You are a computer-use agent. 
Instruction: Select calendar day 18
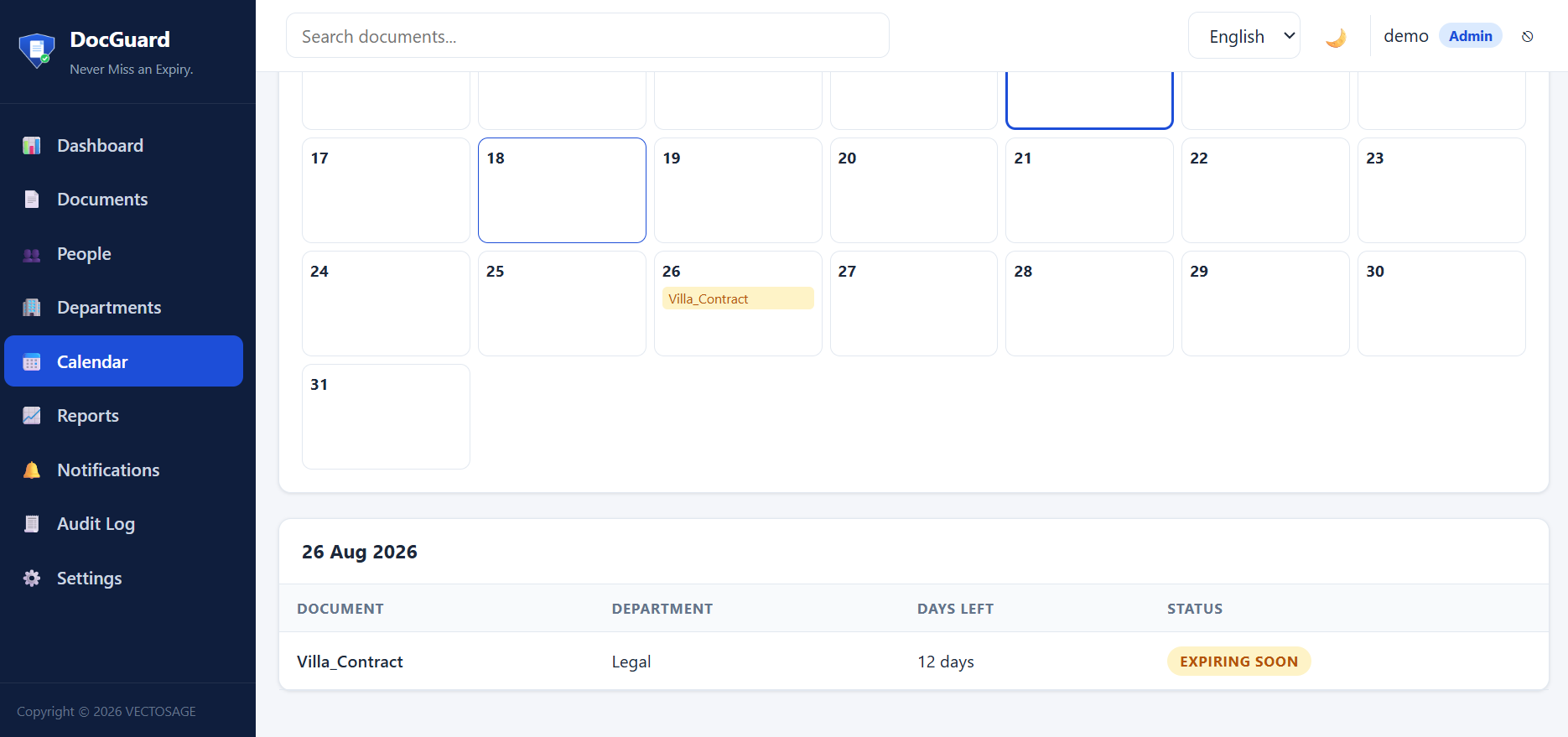[562, 190]
